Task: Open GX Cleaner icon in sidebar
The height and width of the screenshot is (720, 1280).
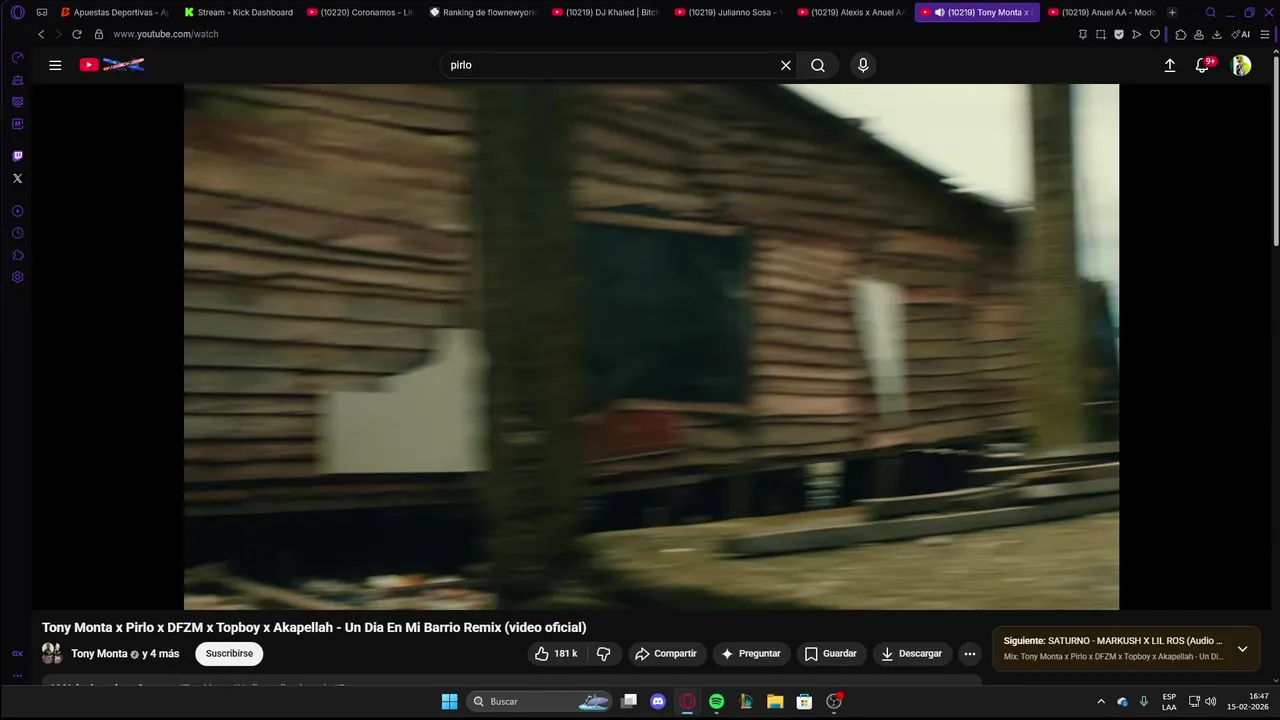Action: coord(17,80)
